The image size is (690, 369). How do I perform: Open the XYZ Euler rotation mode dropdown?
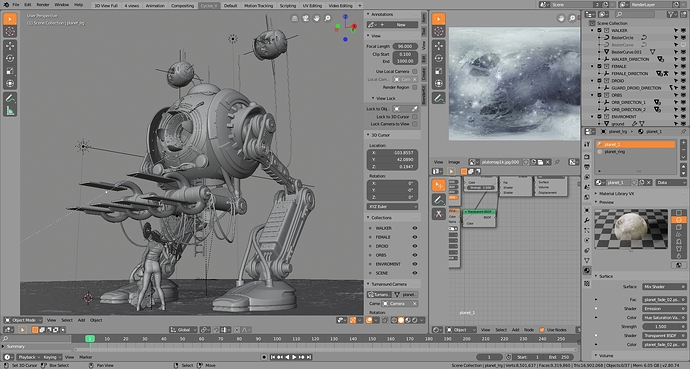pyautogui.click(x=392, y=206)
